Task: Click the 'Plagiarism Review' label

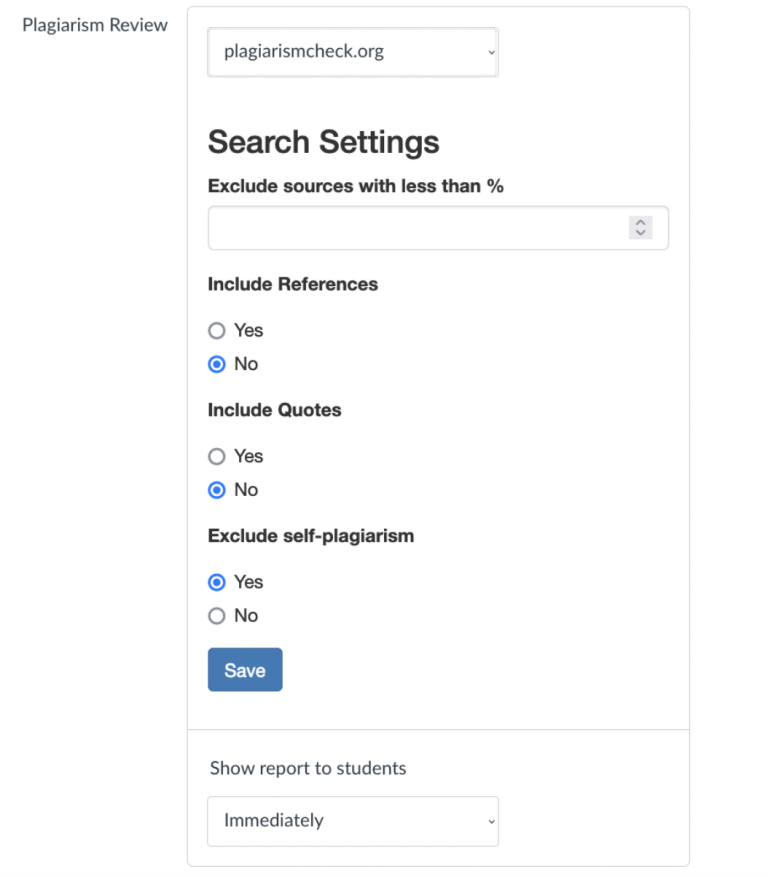Action: (x=94, y=25)
